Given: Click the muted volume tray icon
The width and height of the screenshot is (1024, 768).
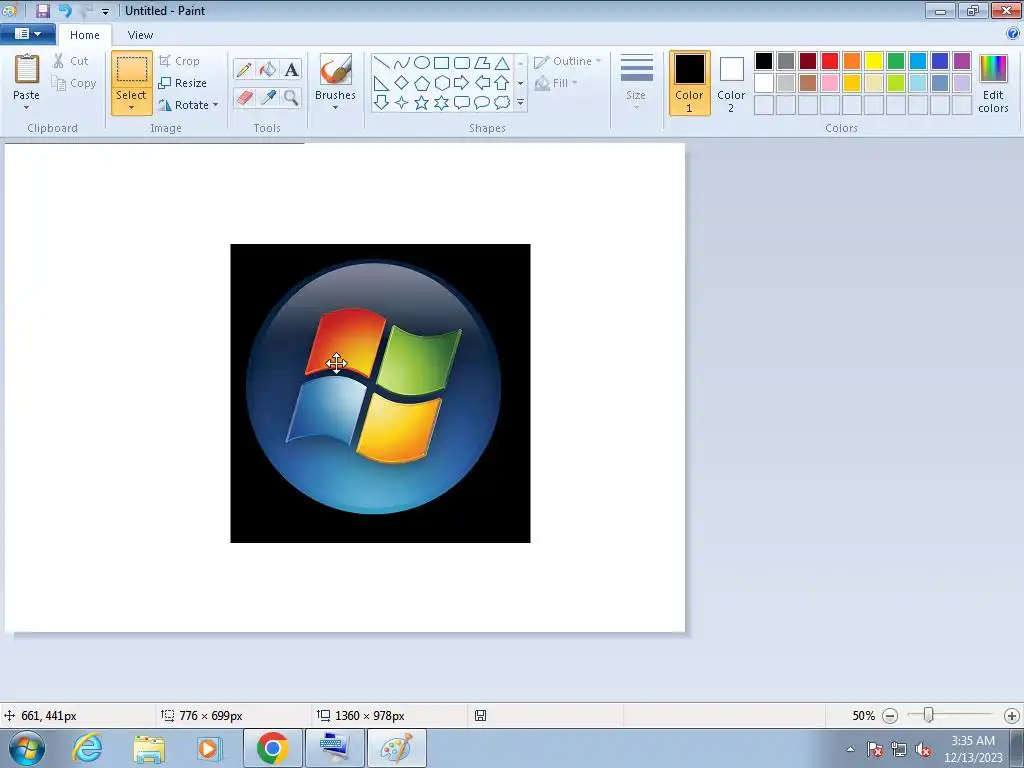Looking at the screenshot, I should (x=923, y=749).
